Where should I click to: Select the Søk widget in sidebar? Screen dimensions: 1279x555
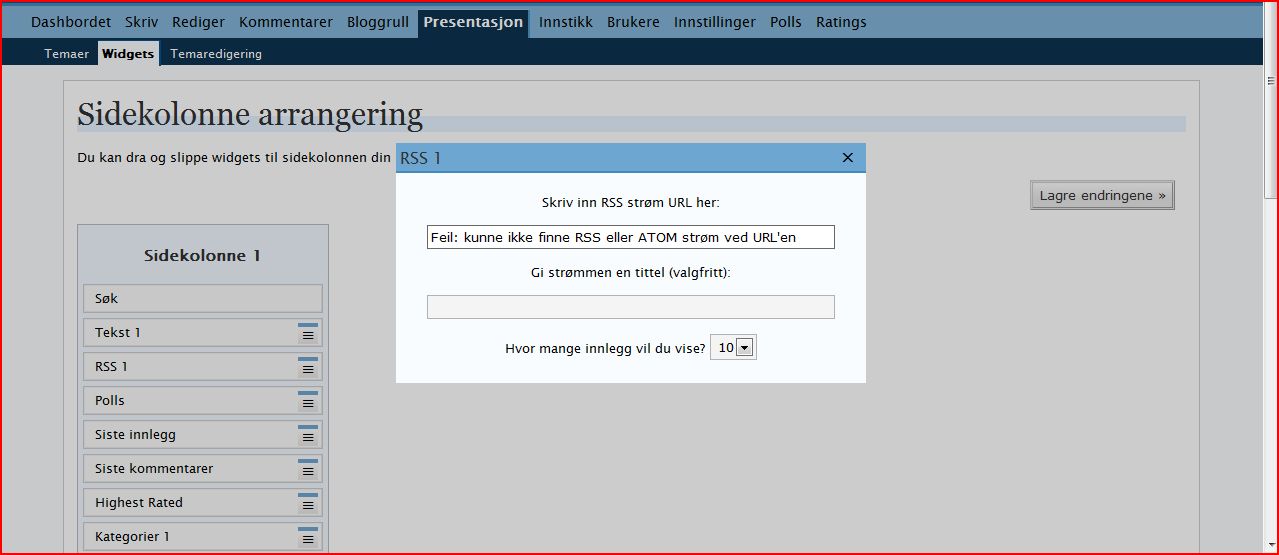203,298
